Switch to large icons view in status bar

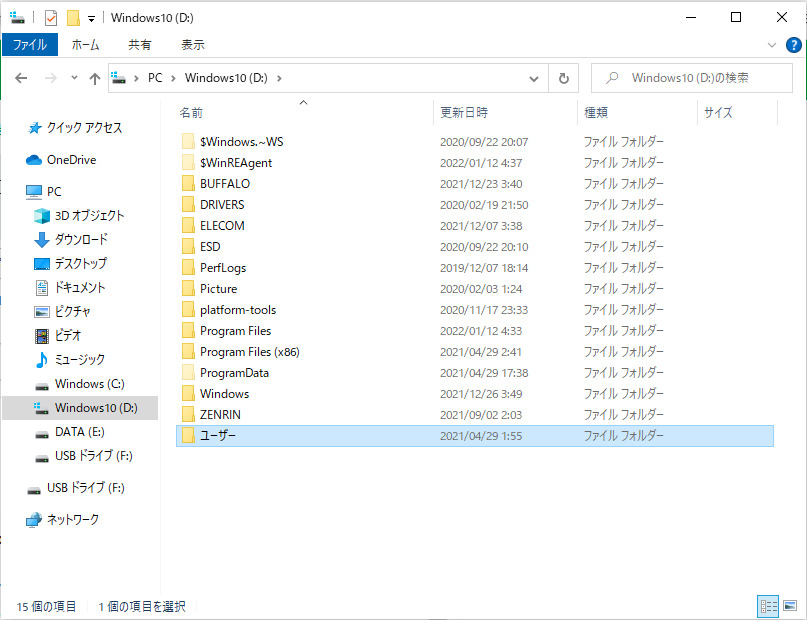tap(790, 606)
